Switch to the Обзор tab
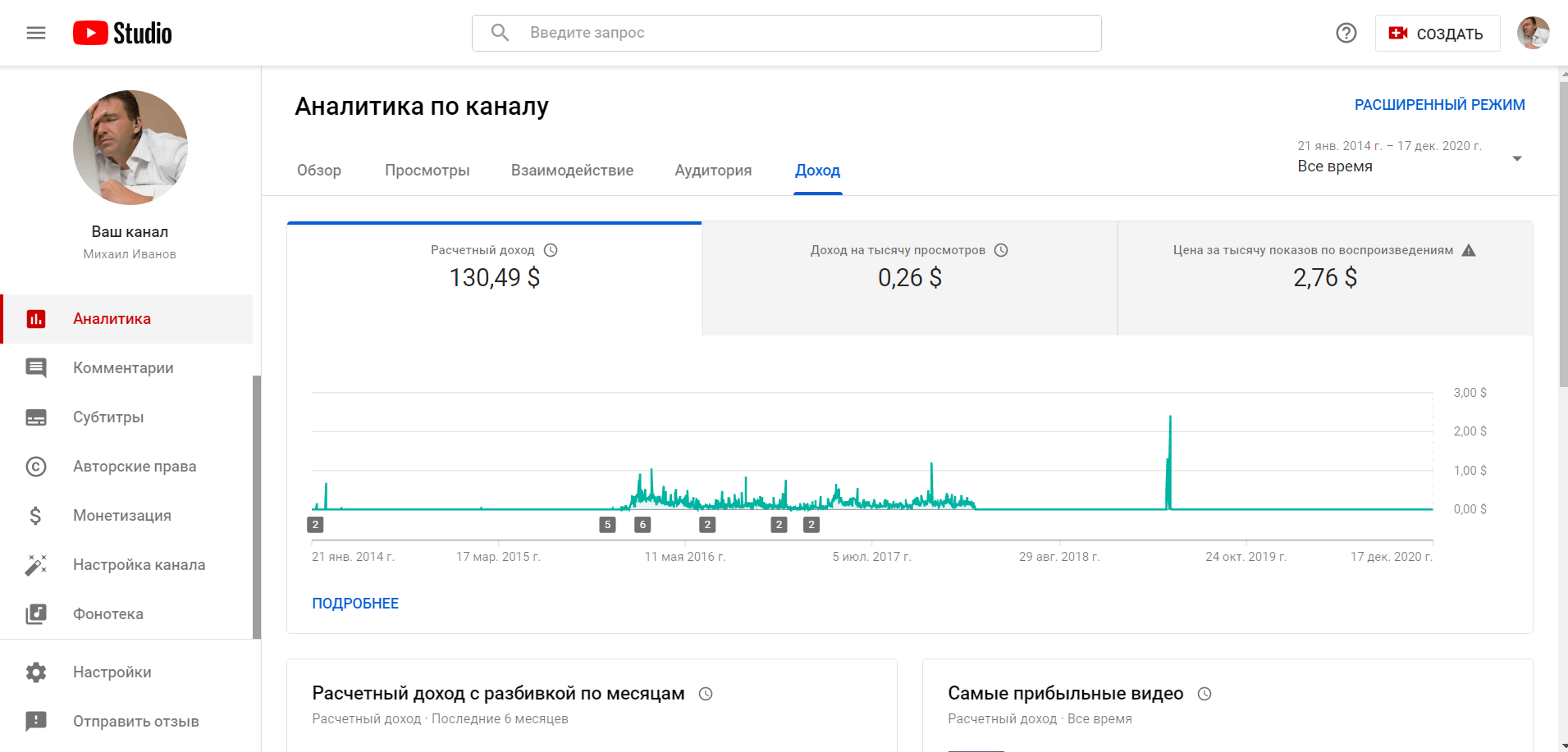Screen dimensions: 1568x752 (319, 171)
